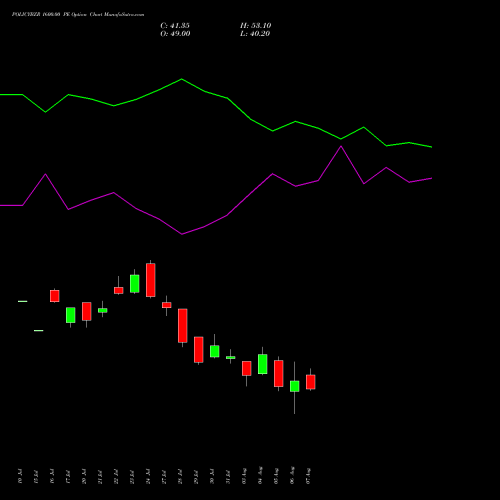Click the green candlestick for 04 Aug

click(263, 364)
